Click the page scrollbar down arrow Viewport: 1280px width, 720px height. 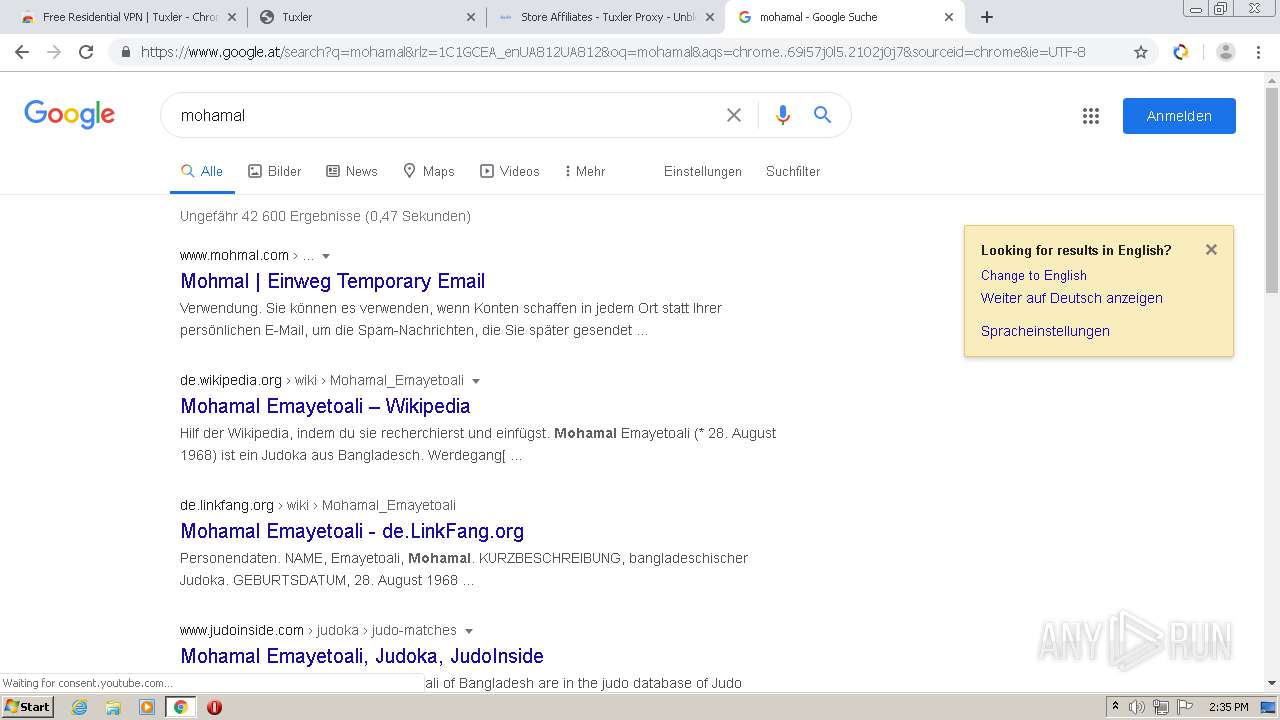click(x=1272, y=683)
